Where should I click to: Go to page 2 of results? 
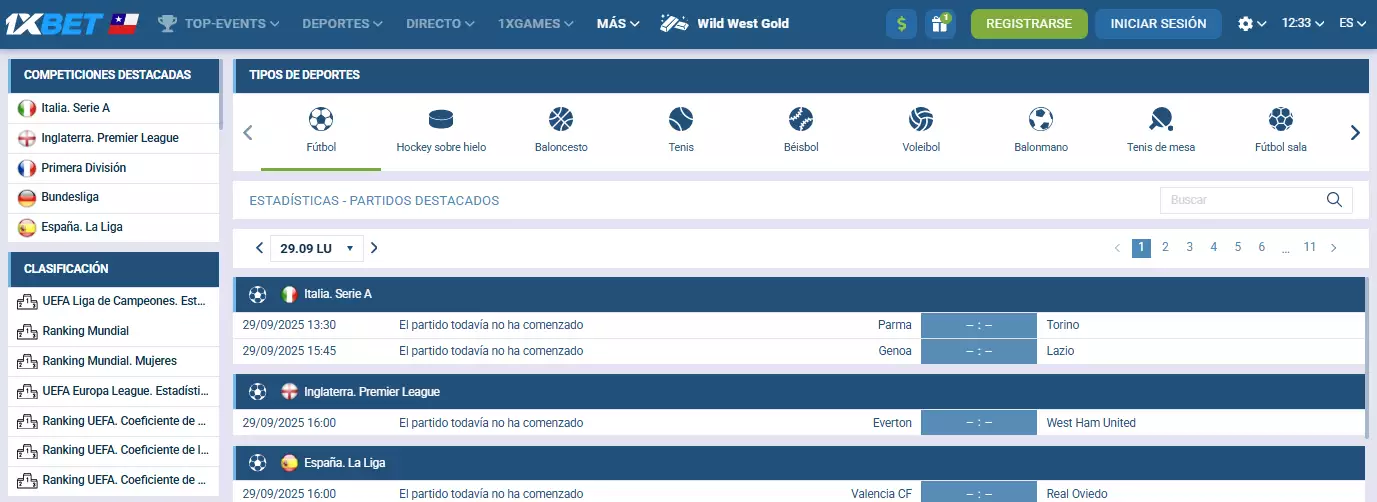1165,247
